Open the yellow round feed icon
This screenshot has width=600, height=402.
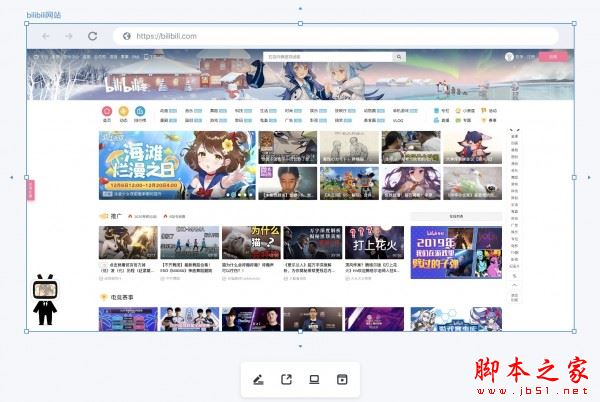(123, 111)
